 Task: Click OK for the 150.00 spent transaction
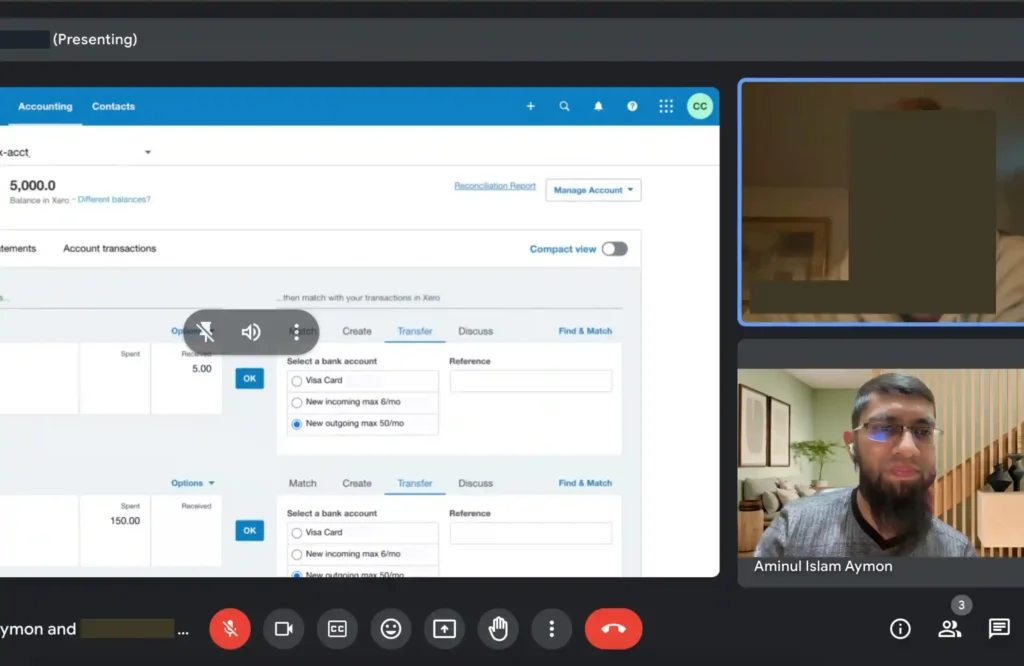pos(249,531)
